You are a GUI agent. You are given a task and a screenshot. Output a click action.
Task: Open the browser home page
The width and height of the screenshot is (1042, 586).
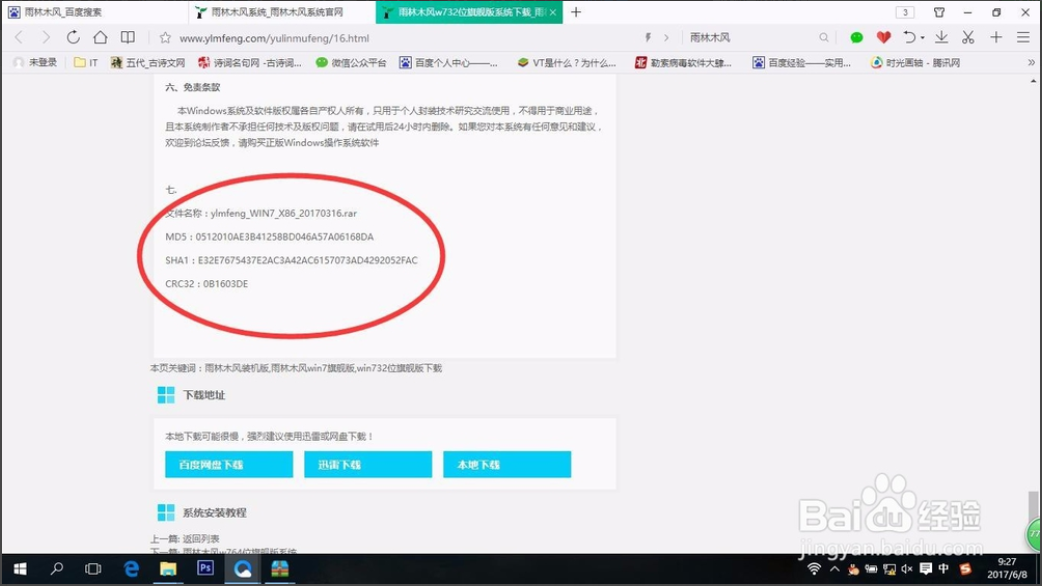tap(100, 38)
